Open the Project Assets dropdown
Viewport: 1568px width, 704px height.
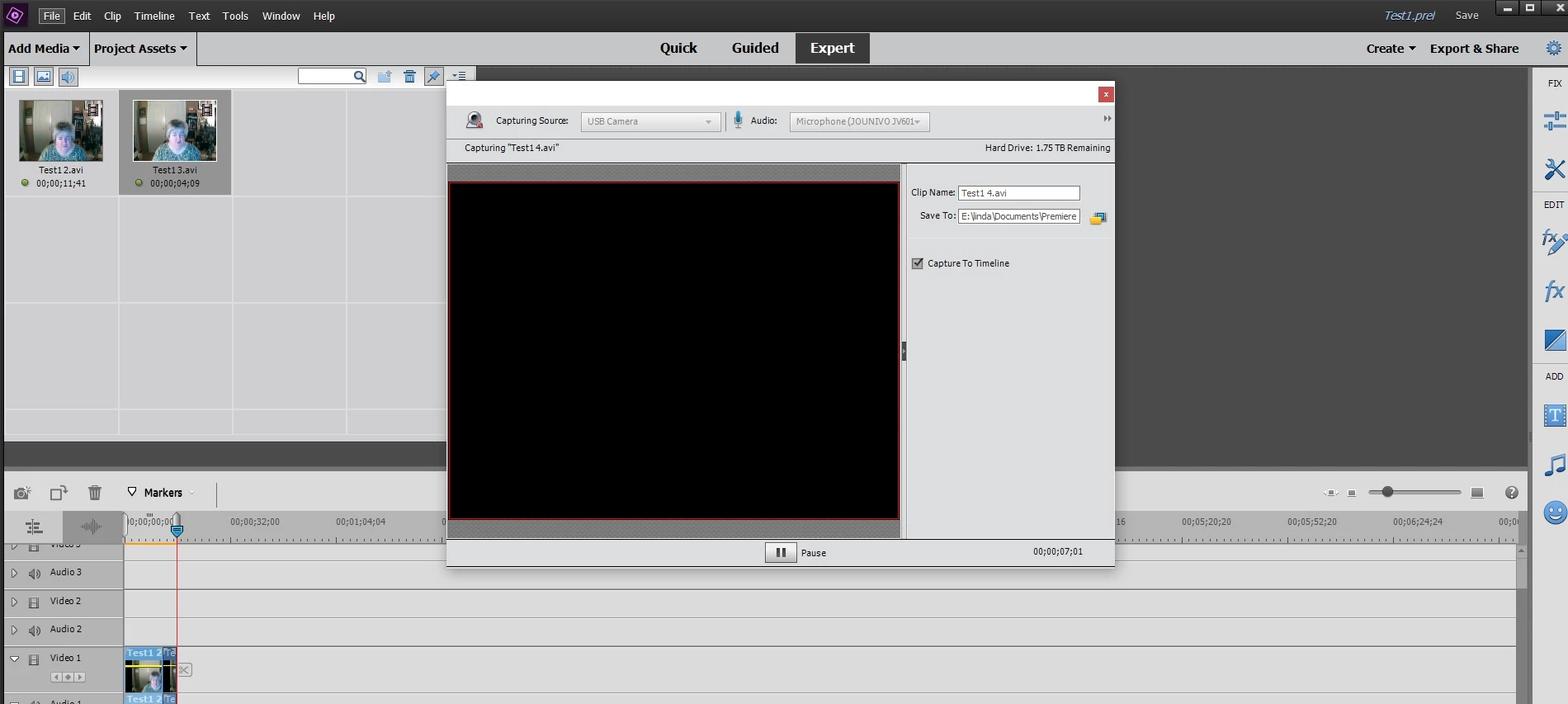point(140,49)
